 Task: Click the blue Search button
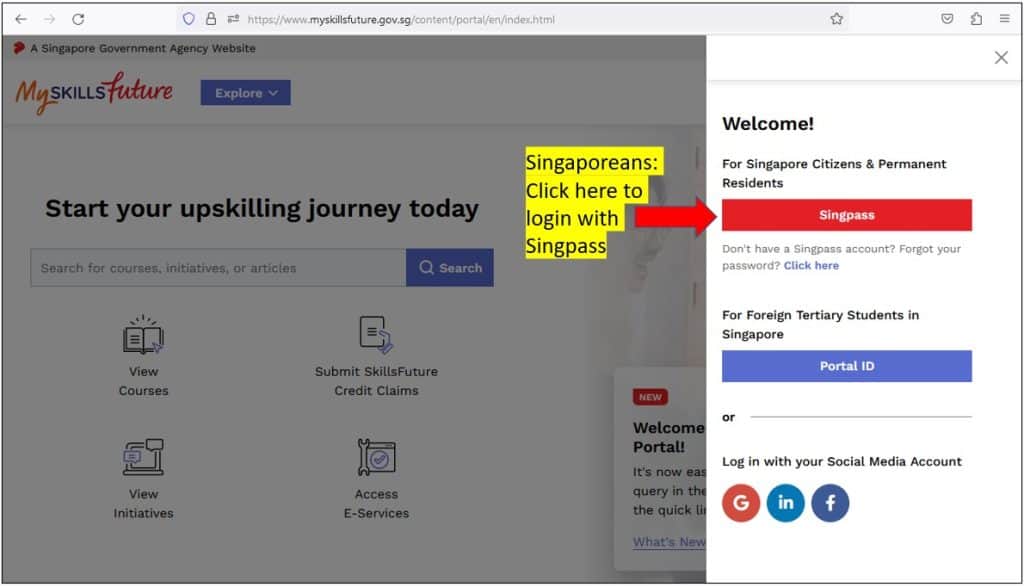pyautogui.click(x=450, y=268)
